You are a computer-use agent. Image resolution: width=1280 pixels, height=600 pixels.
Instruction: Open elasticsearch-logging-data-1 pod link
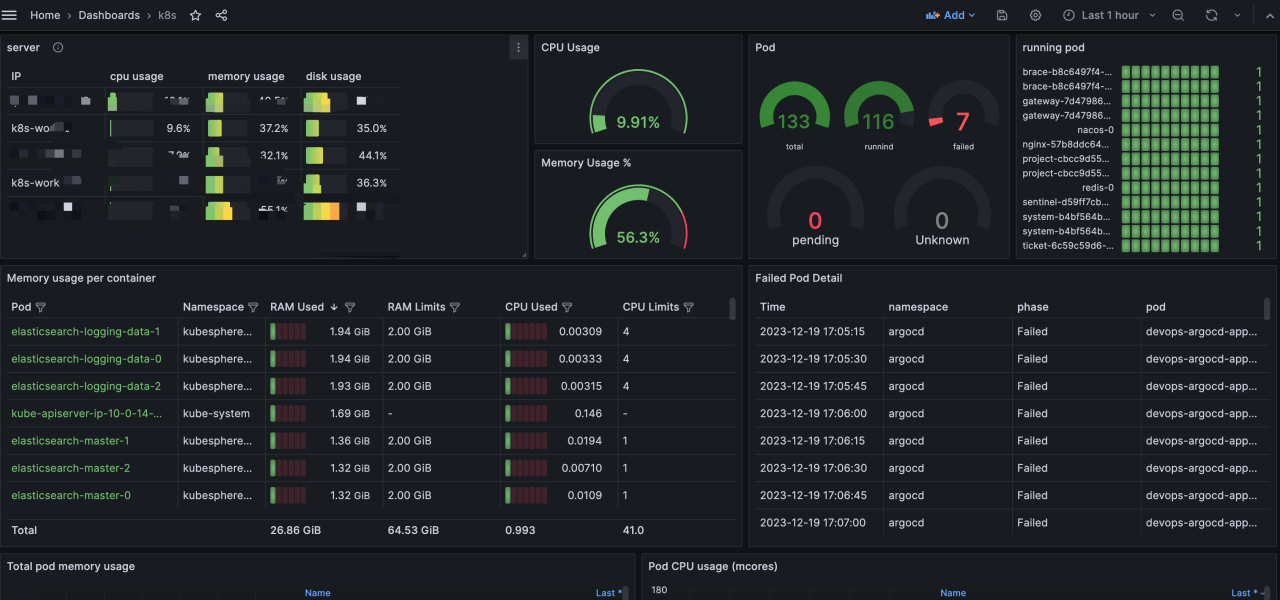[86, 331]
